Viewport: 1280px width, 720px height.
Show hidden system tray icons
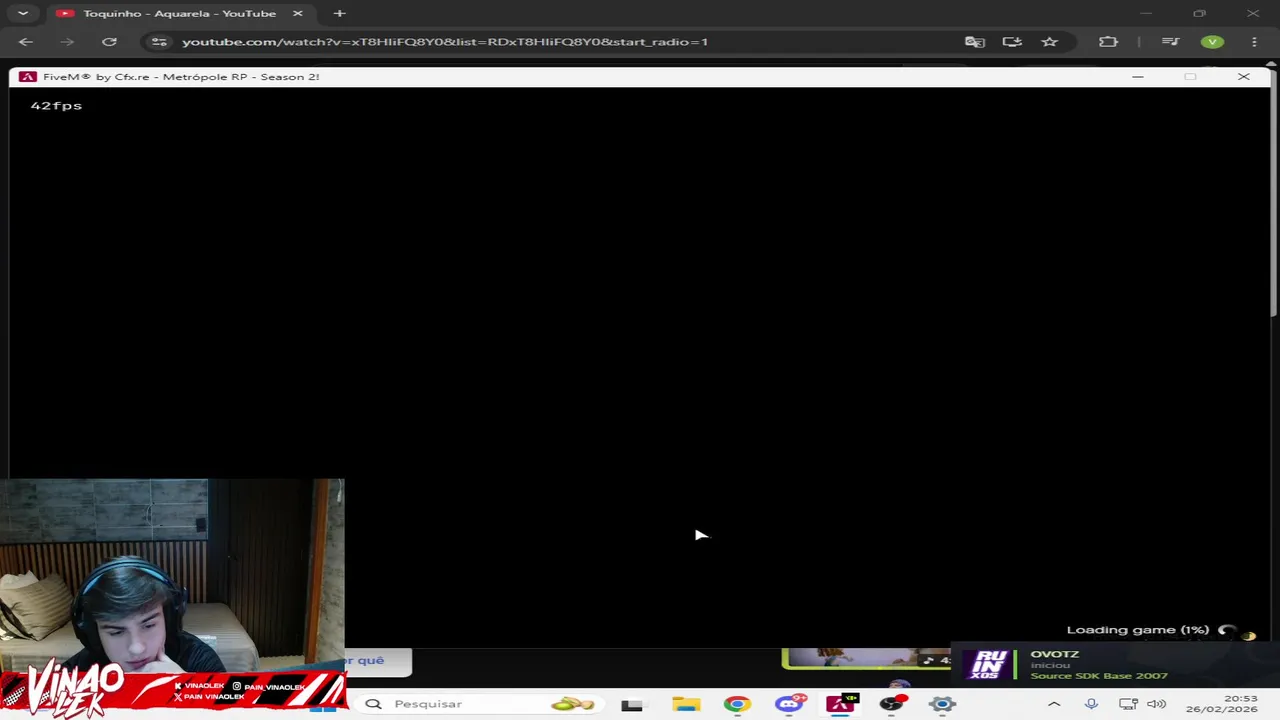pos(1054,704)
